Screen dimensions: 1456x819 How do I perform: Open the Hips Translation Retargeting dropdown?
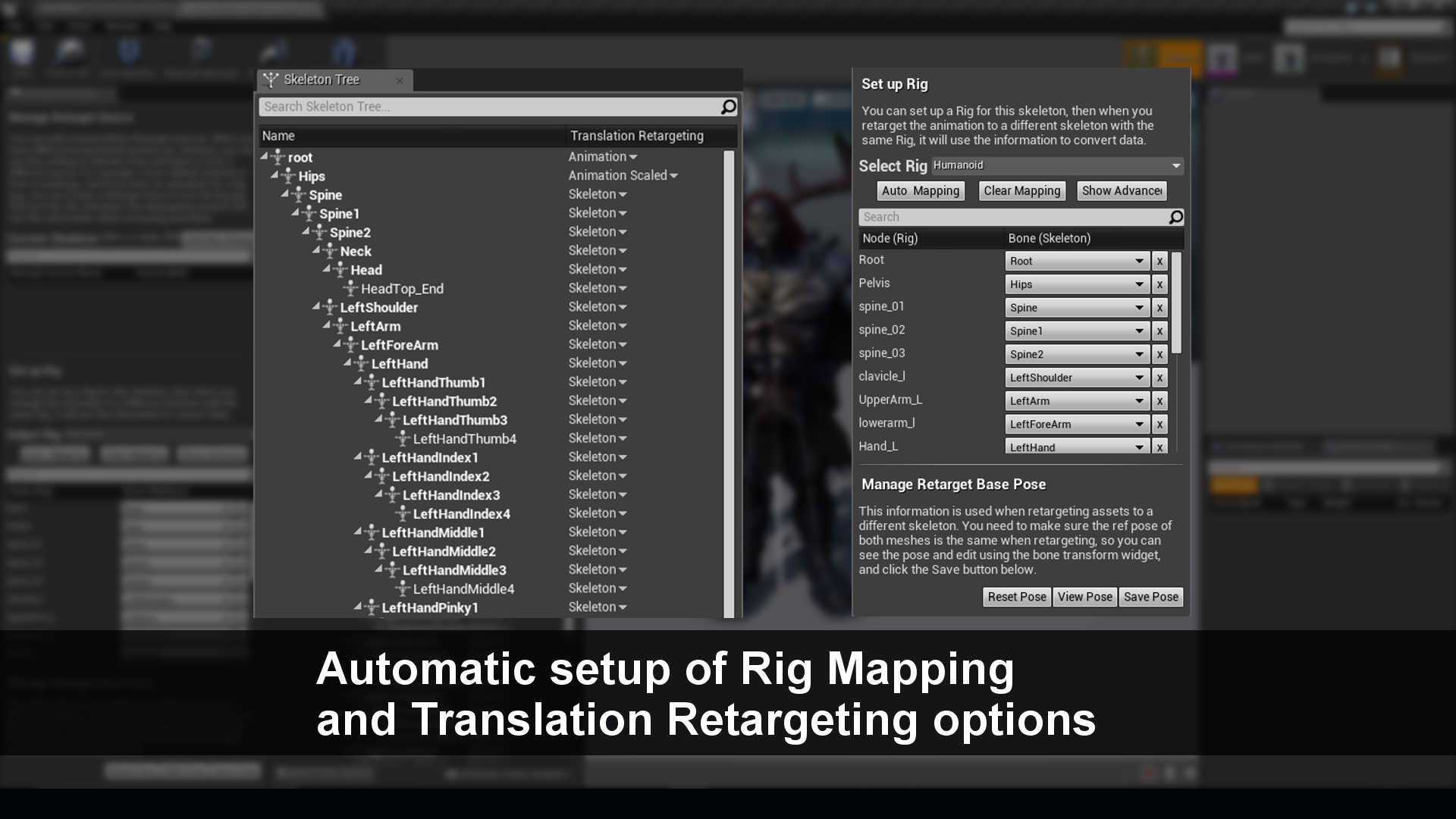pos(622,175)
